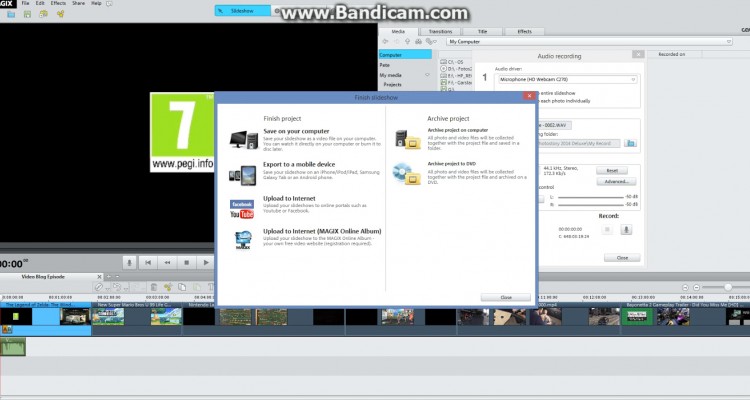This screenshot has width=750, height=400.
Task: Pick the Archive project to DVD icon
Action: (407, 173)
